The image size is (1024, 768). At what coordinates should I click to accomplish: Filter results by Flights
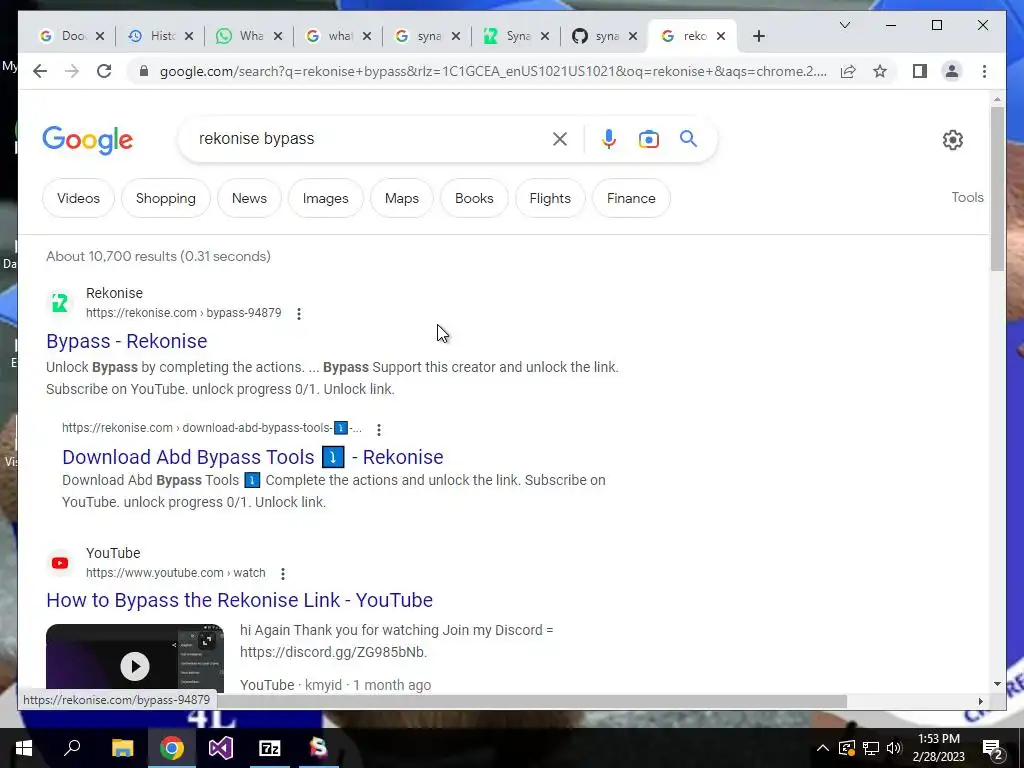point(550,198)
